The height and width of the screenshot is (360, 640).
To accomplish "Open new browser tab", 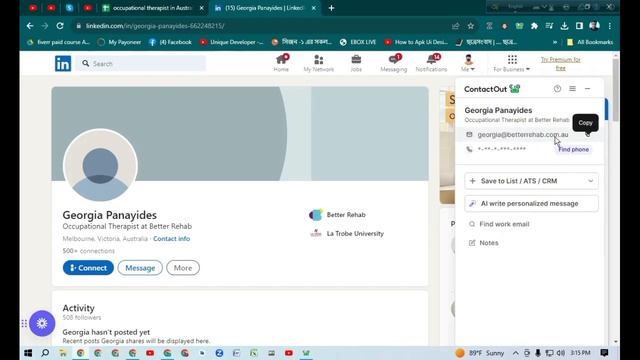I will 331,8.
